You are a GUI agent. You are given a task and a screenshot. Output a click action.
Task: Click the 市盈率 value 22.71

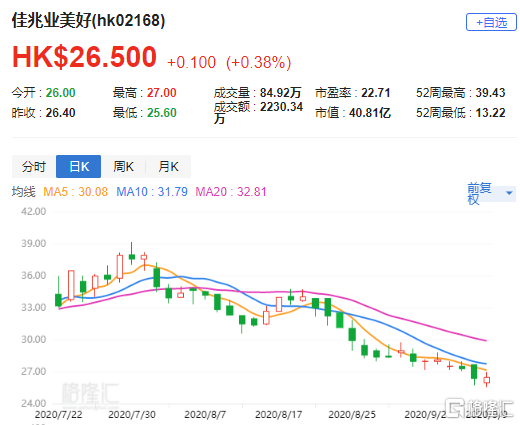376,93
